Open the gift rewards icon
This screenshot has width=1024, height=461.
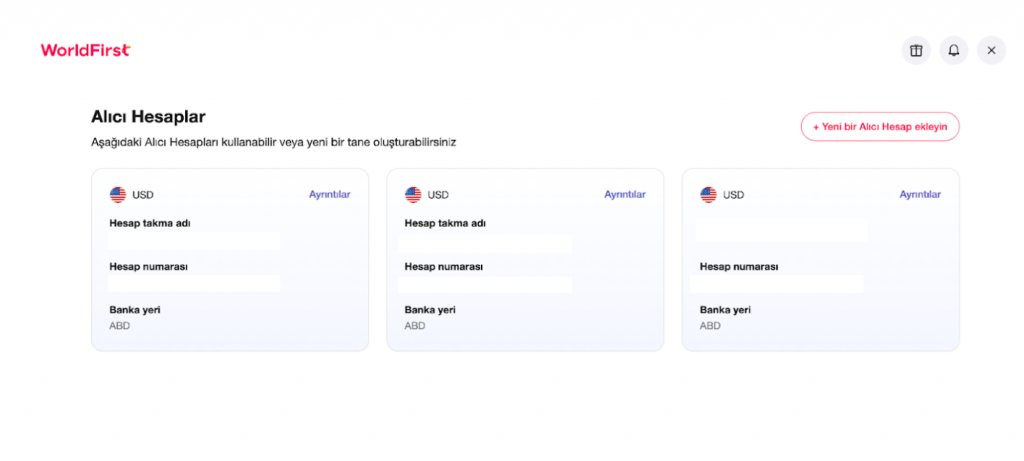tap(916, 50)
